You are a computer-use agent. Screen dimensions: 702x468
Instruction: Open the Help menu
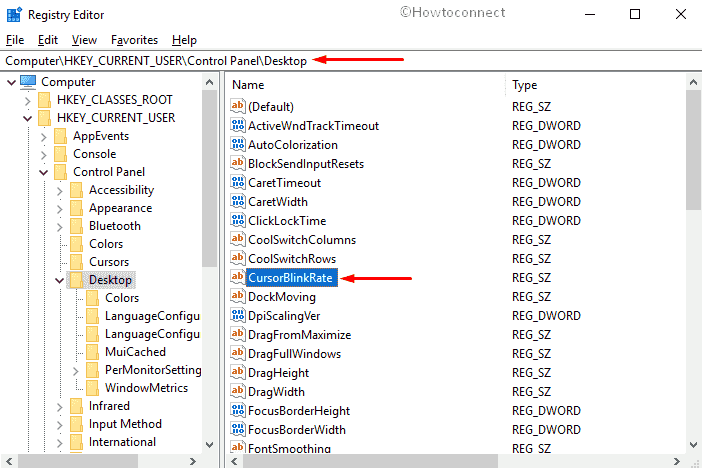click(x=184, y=40)
